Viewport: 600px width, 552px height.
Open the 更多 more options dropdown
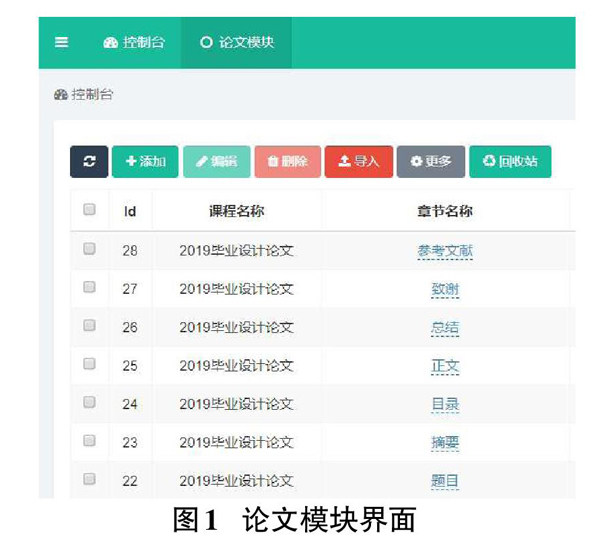pos(430,161)
